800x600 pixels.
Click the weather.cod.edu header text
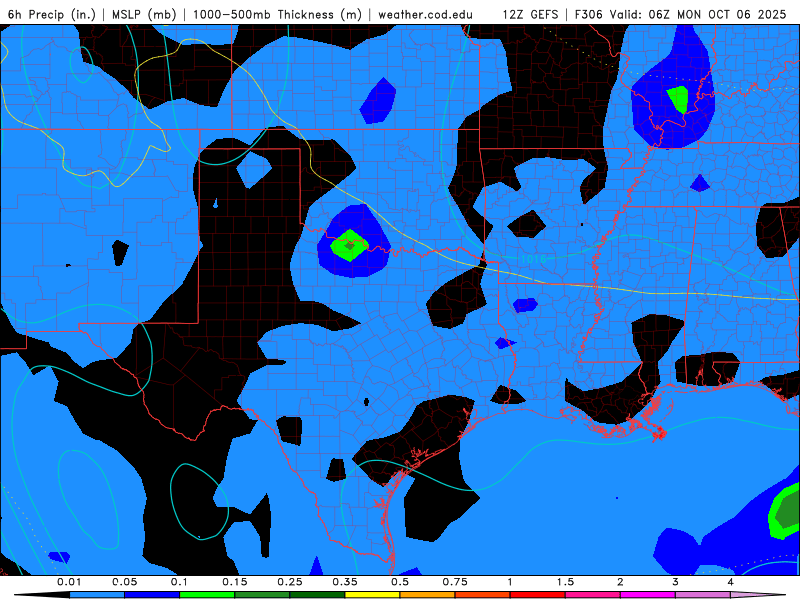425,14
